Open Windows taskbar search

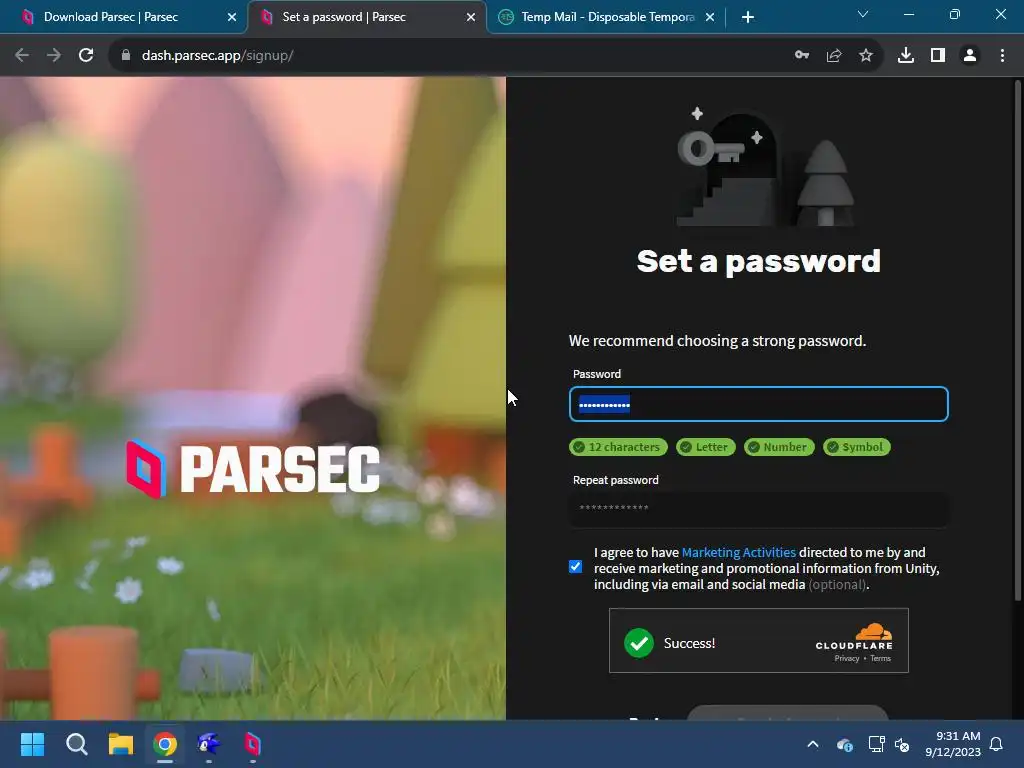pos(76,744)
